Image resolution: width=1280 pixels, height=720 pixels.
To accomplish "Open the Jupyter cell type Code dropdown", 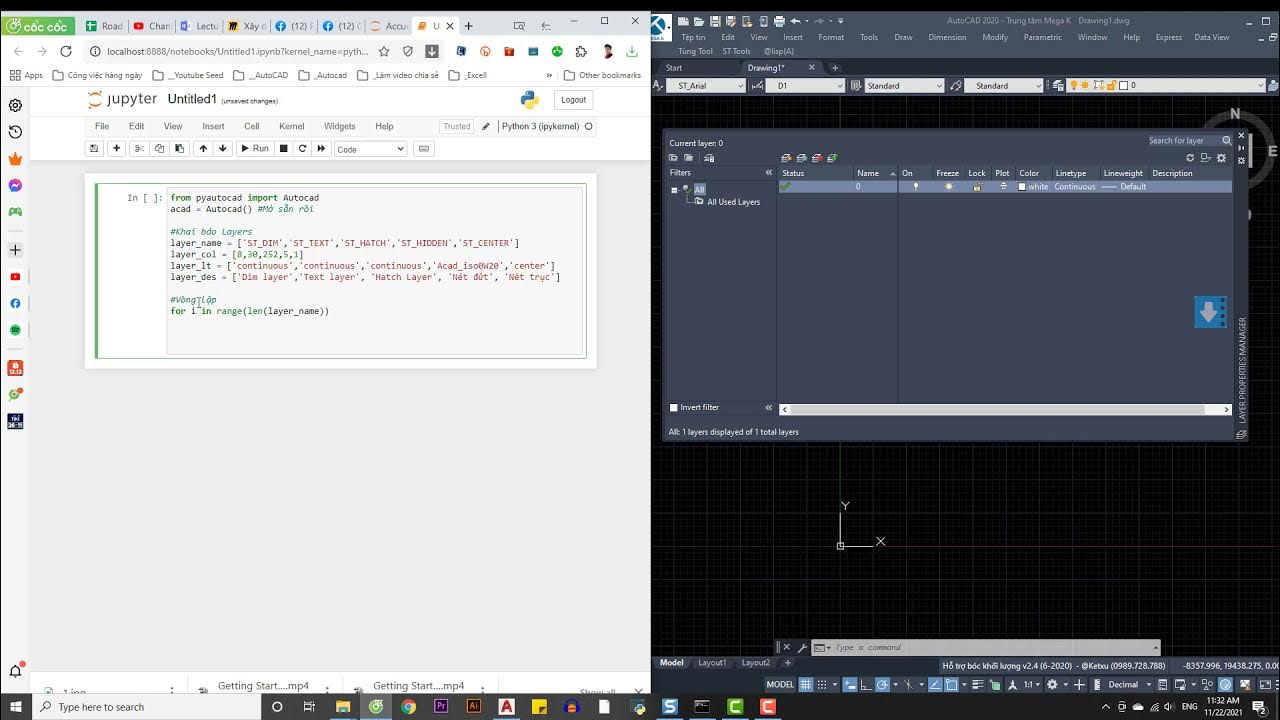I will 370,149.
